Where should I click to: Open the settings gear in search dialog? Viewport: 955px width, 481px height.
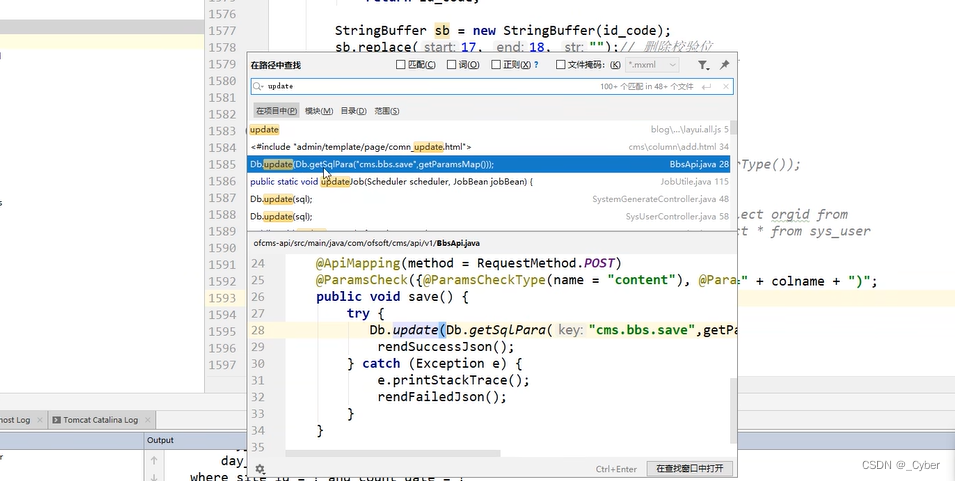[x=260, y=468]
